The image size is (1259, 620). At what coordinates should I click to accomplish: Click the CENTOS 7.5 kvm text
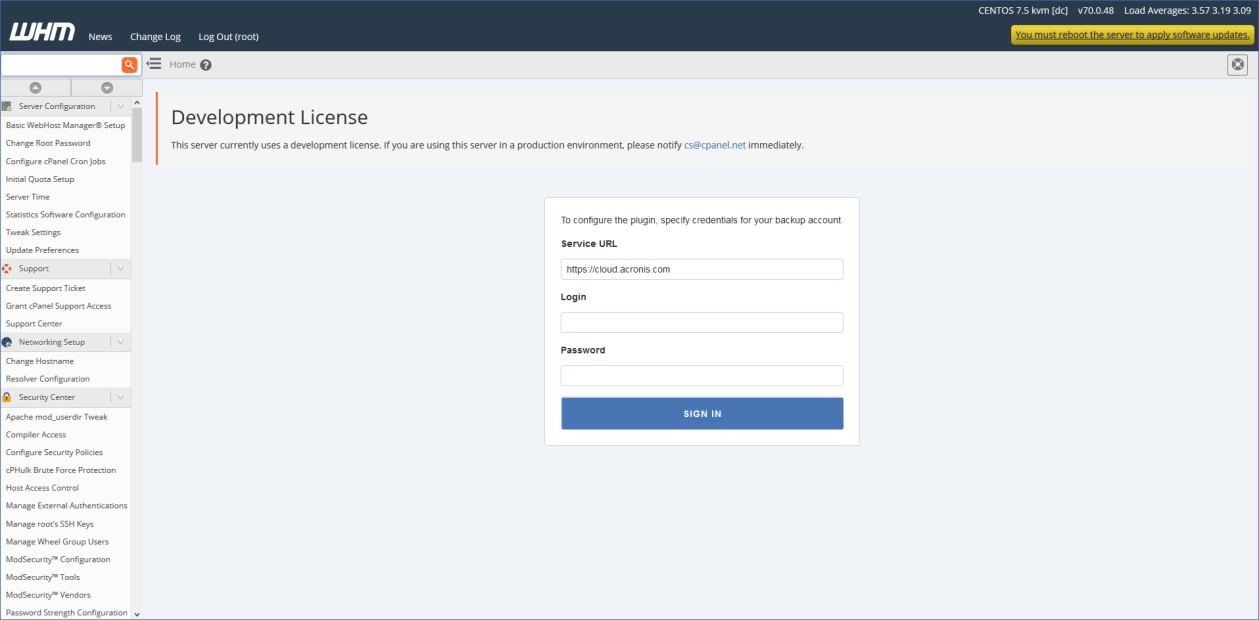(1023, 10)
